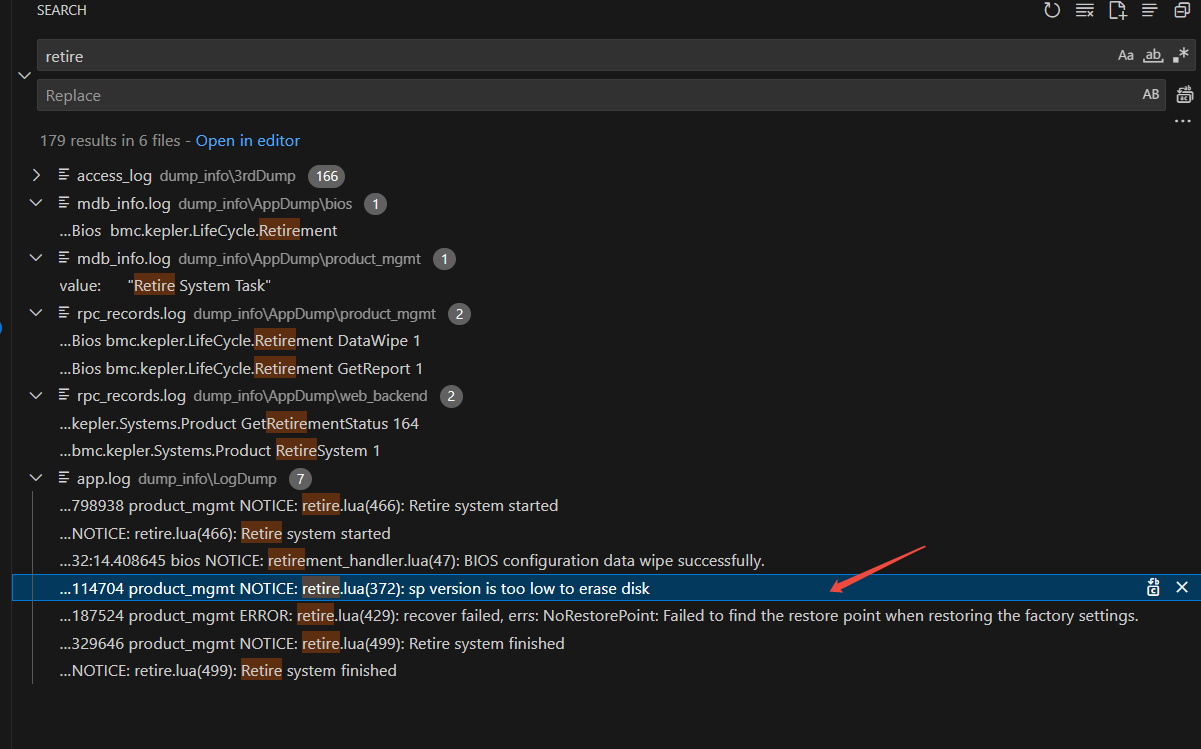Collapse the Replace field toggle chevron
Viewport: 1201px width, 749px height.
click(24, 75)
